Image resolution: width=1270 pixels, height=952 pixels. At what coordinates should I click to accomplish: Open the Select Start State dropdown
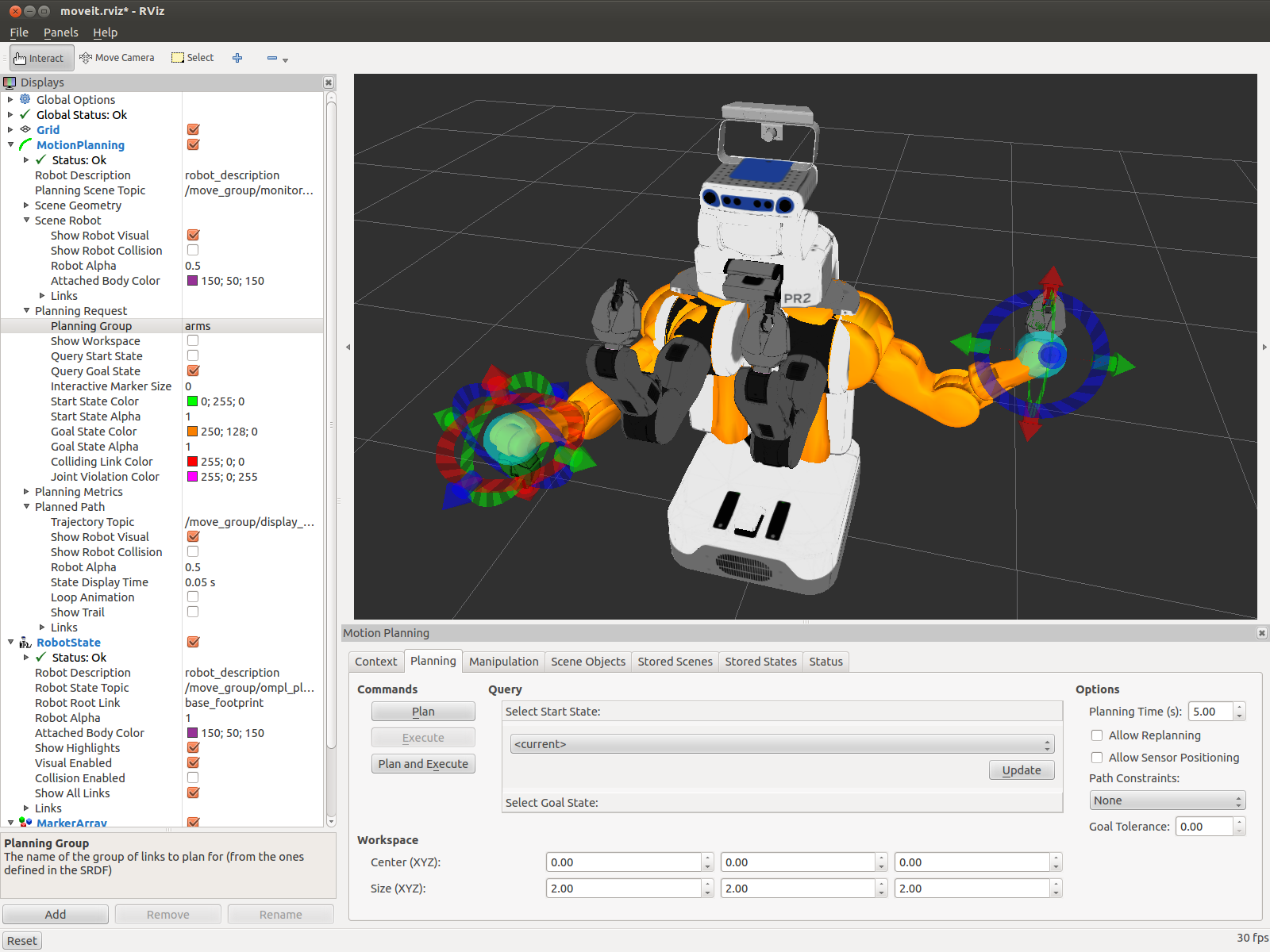point(782,744)
